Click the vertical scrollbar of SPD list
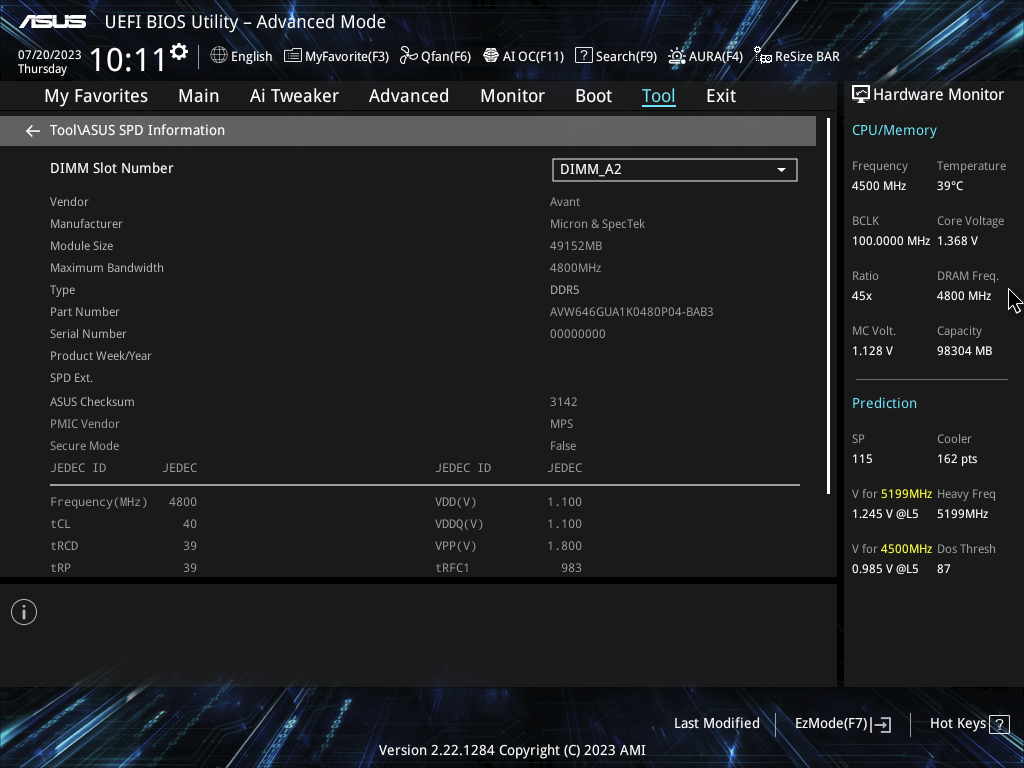Image resolution: width=1024 pixels, height=768 pixels. (828, 306)
